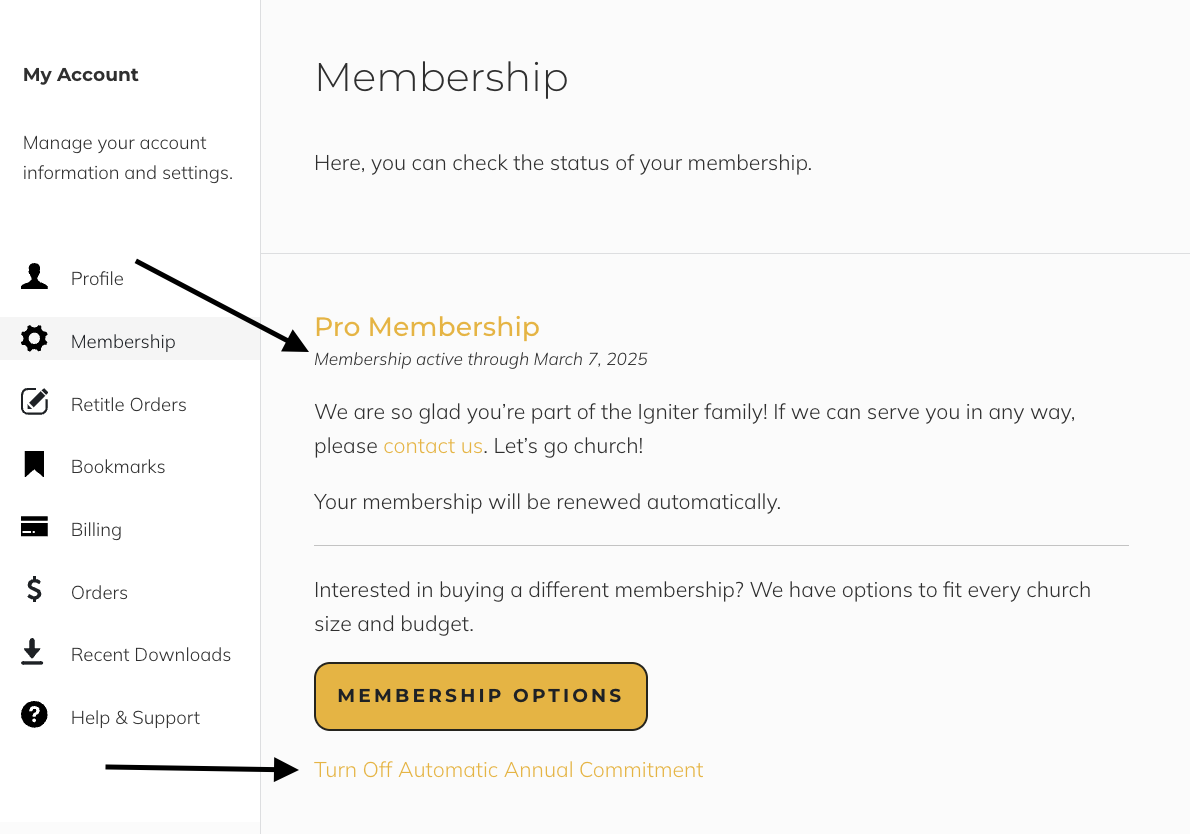1190x834 pixels.
Task: Click the Orders dollar sign icon
Action: (34, 590)
